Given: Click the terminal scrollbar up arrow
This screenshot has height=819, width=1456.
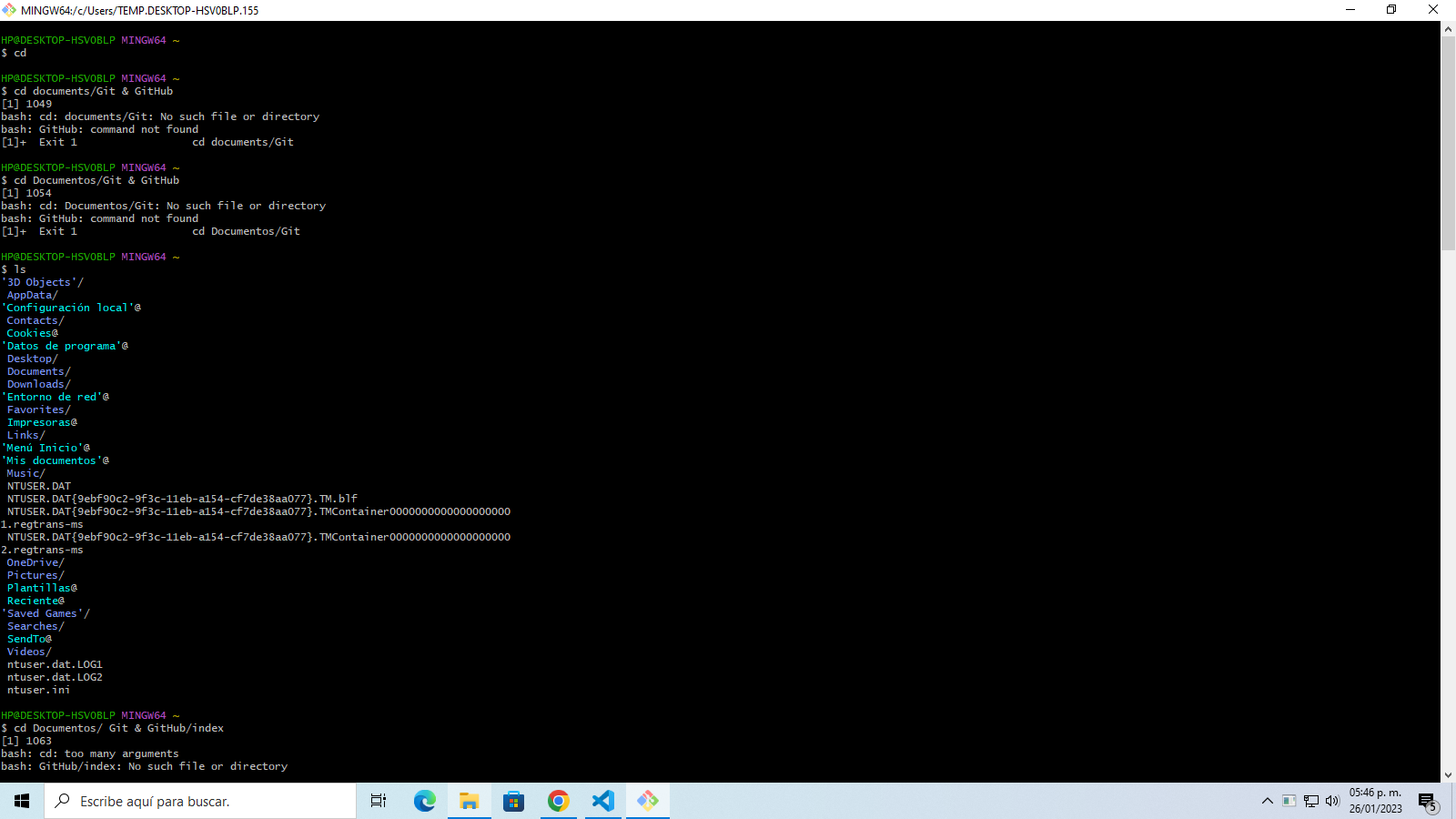Looking at the screenshot, I should pos(1448,29).
